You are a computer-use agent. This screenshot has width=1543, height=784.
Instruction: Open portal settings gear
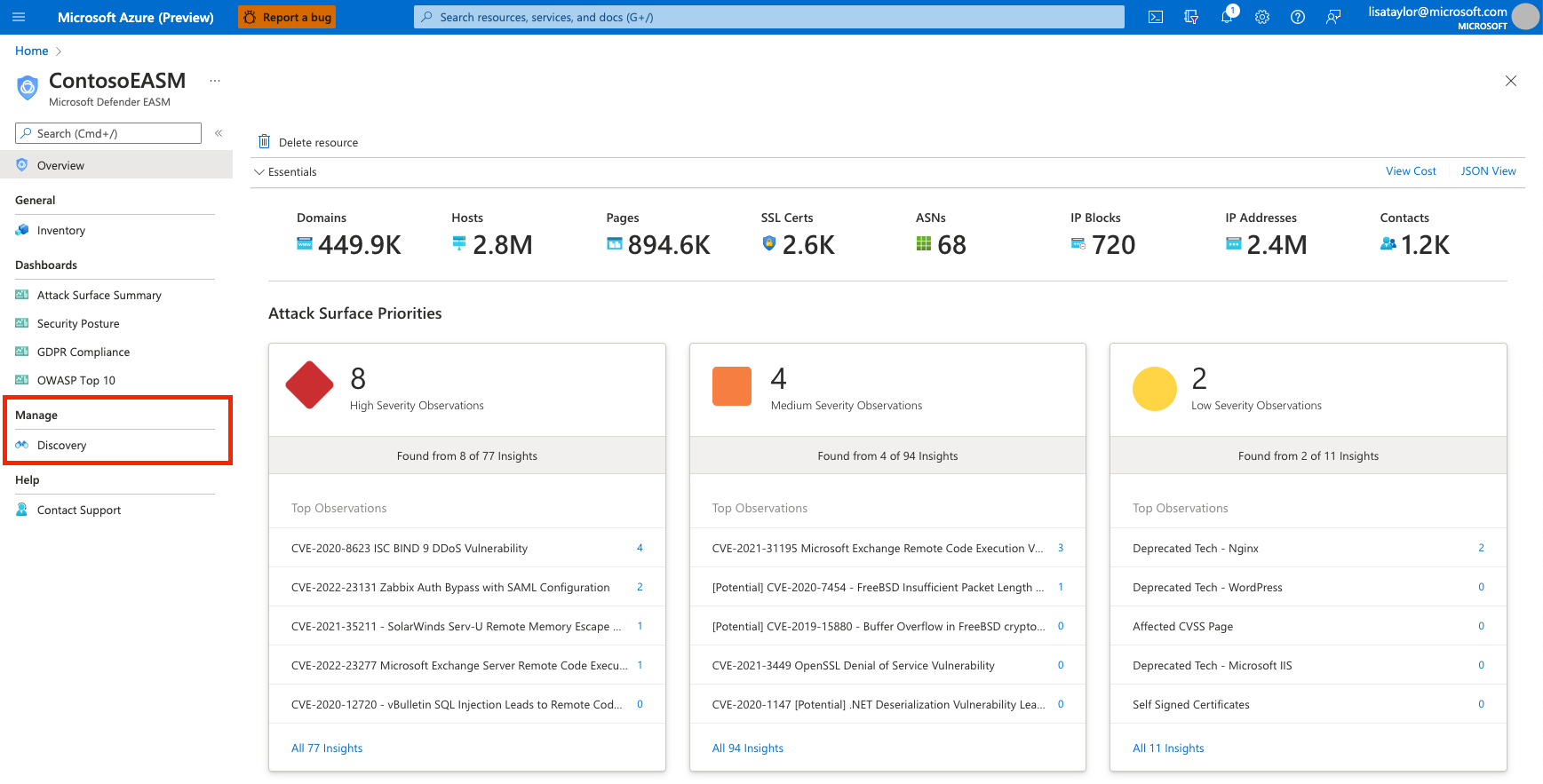pos(1261,17)
